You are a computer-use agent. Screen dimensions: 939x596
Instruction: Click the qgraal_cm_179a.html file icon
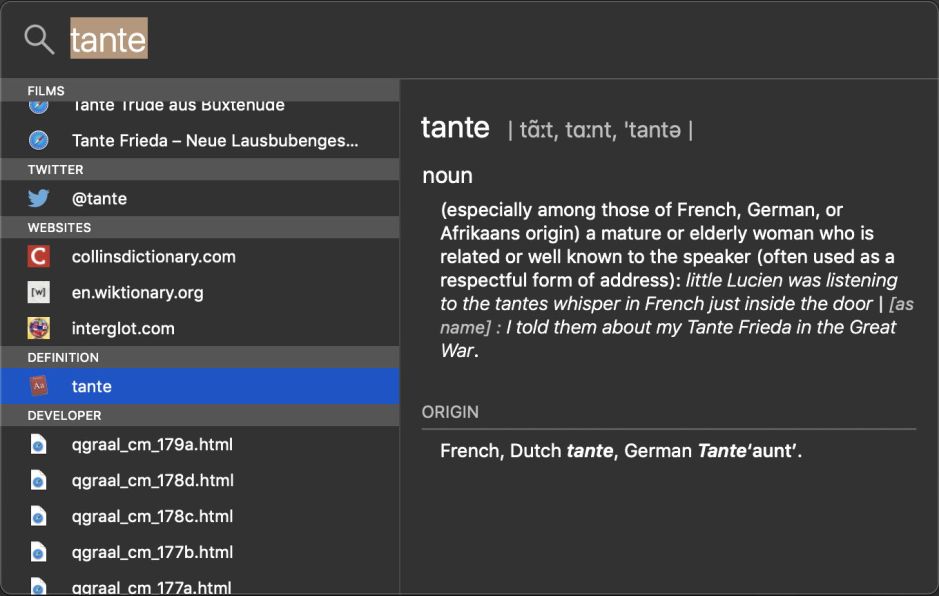39,445
